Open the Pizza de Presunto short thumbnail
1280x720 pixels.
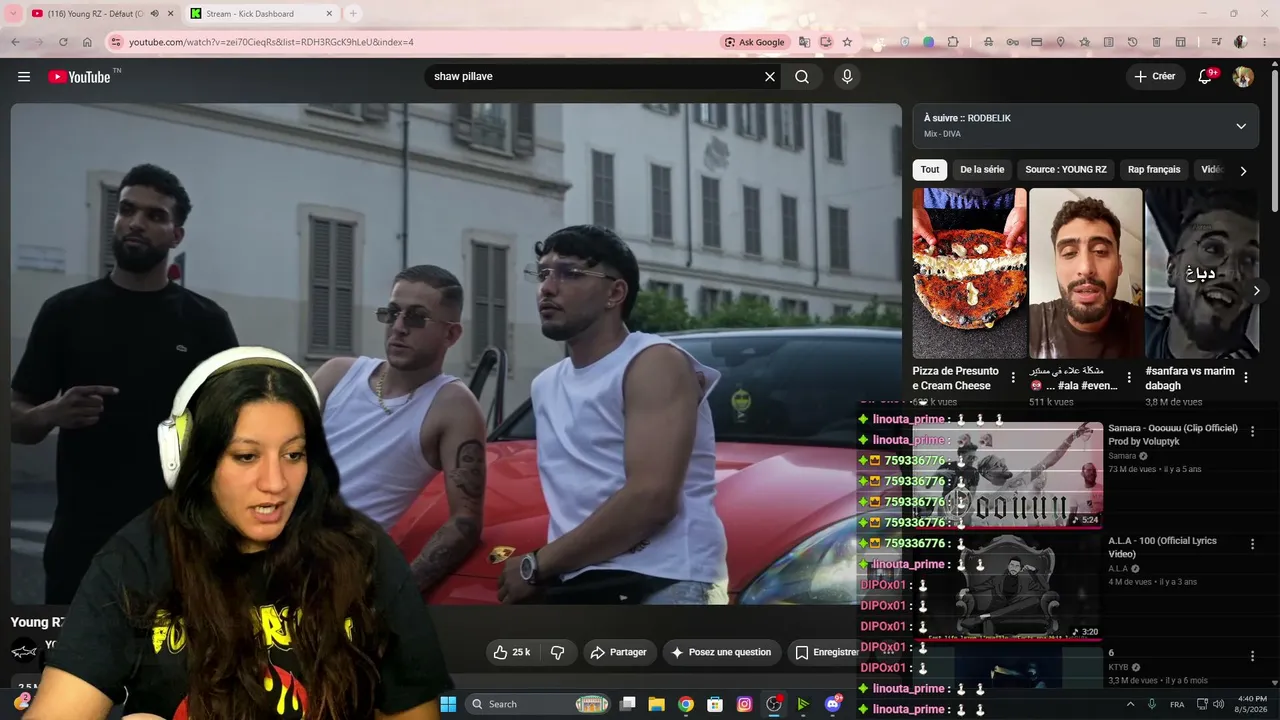(x=970, y=274)
